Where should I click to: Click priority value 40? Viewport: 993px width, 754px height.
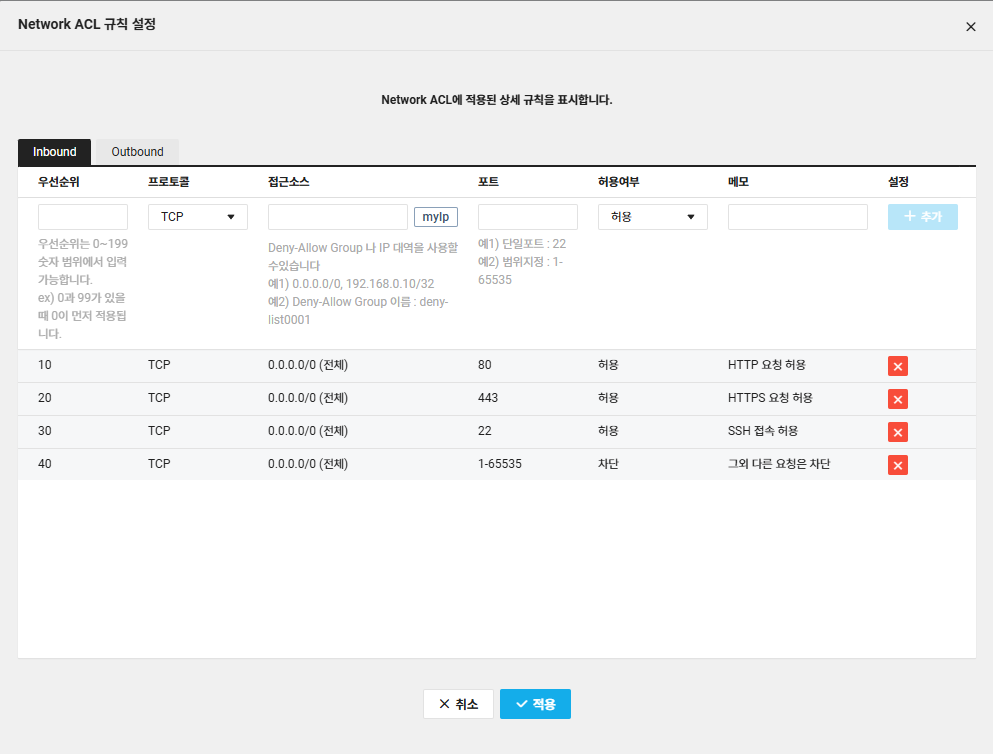(x=44, y=463)
